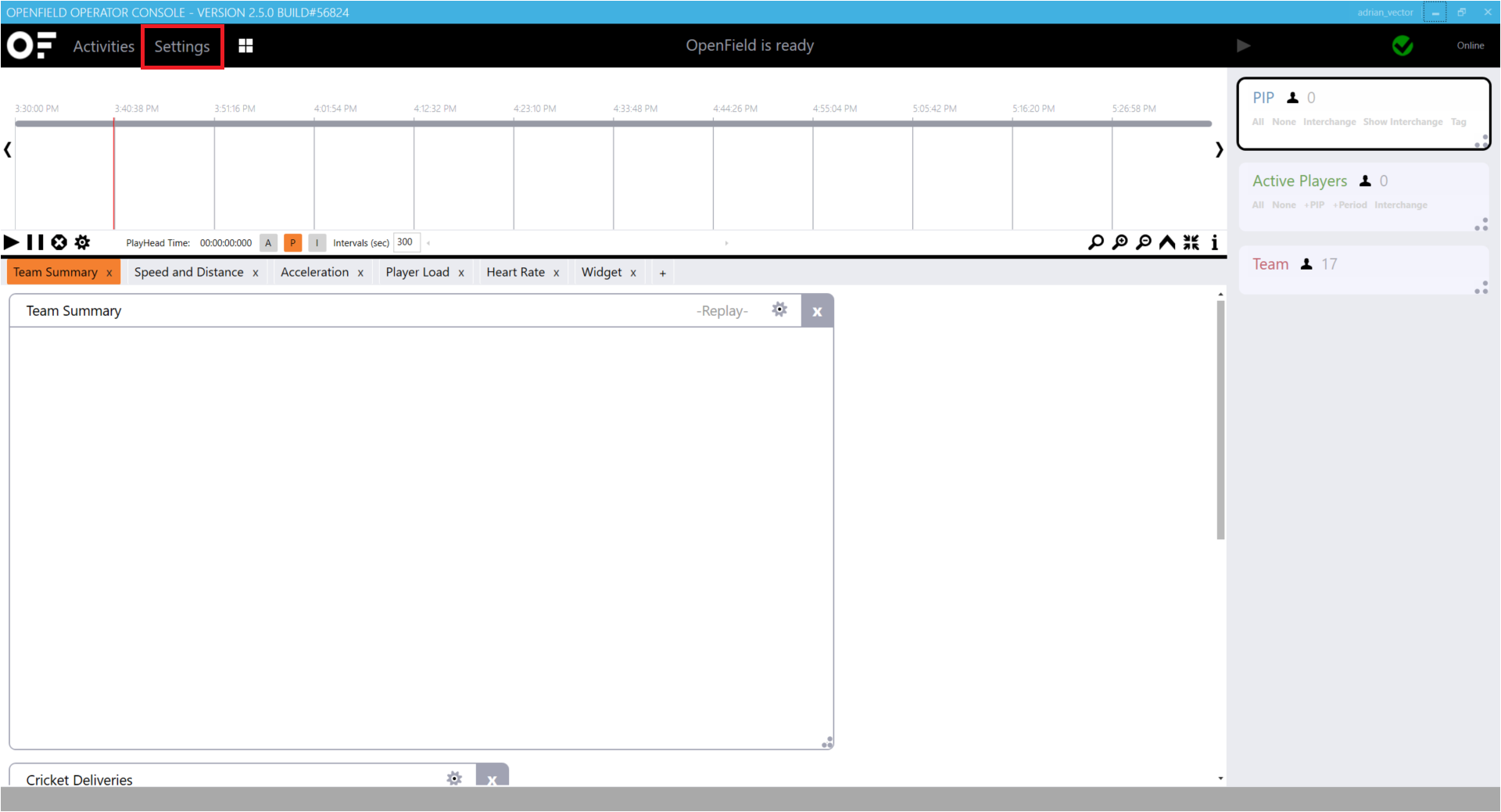This screenshot has height=812, width=1501.
Task: Switch to the Acceleration tab
Action: tap(314, 272)
